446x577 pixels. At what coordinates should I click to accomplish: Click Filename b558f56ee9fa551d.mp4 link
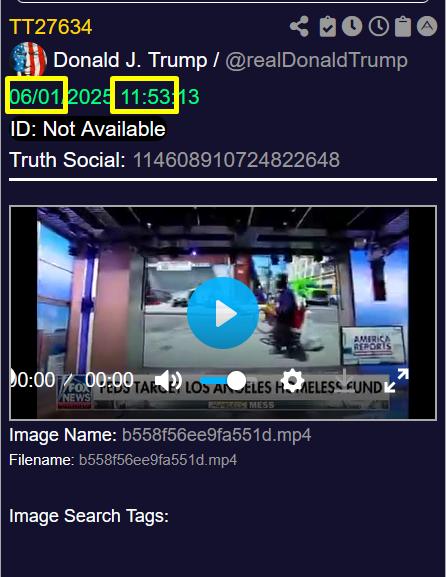click(x=158, y=460)
